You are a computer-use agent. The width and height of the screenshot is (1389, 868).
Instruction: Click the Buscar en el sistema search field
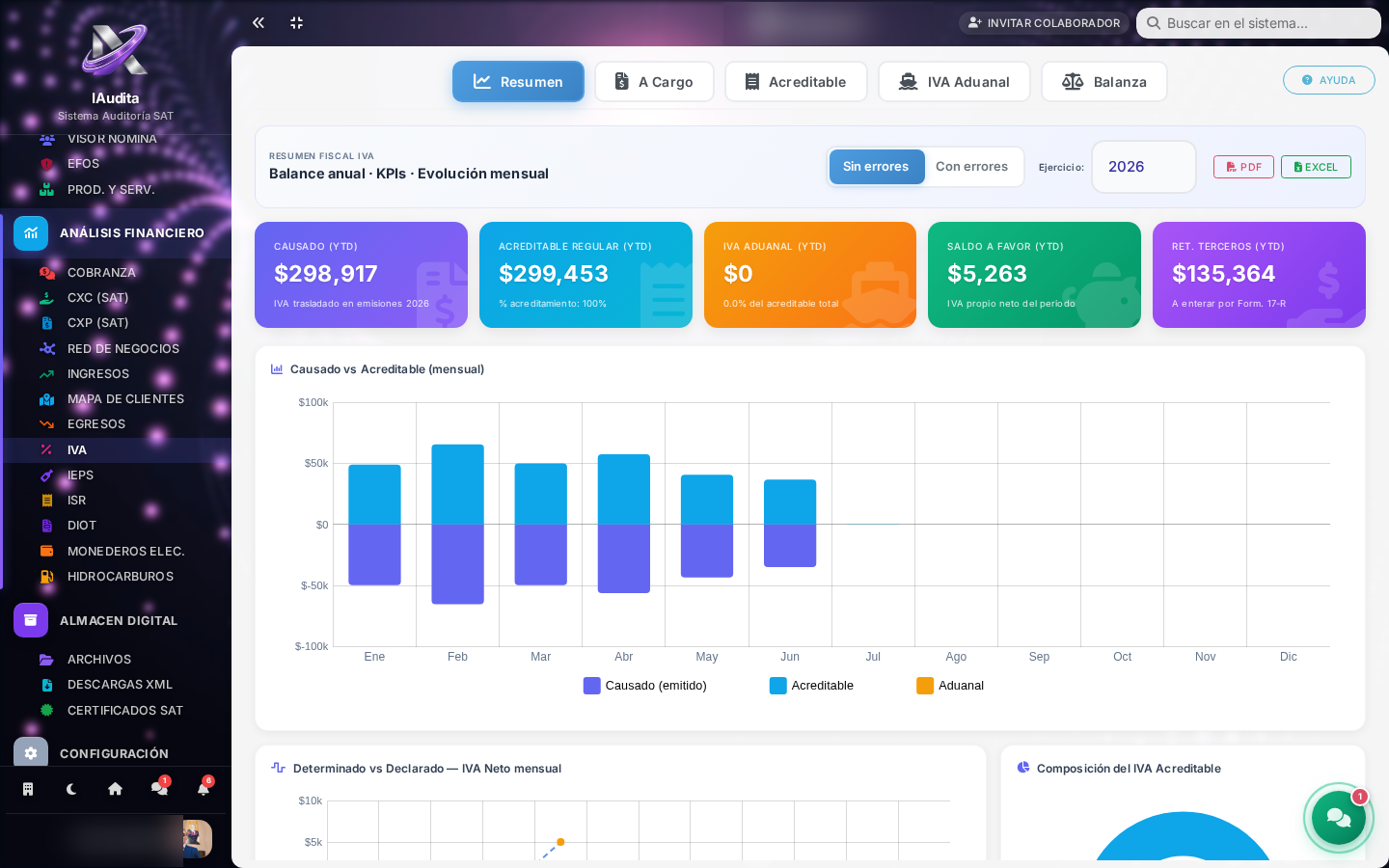pos(1259,23)
